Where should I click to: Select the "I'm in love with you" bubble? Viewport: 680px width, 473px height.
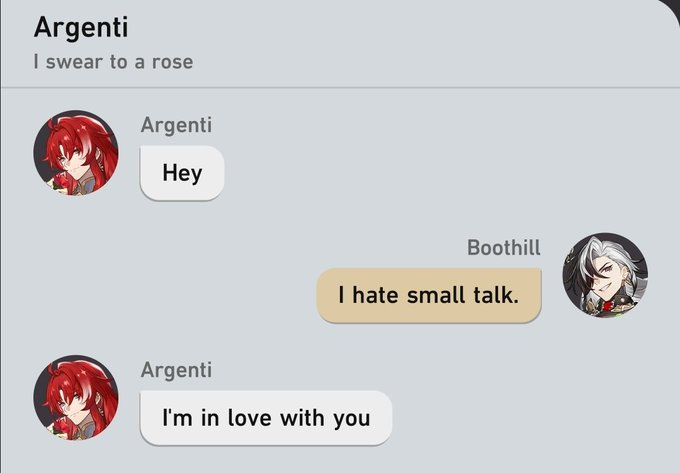(266, 418)
